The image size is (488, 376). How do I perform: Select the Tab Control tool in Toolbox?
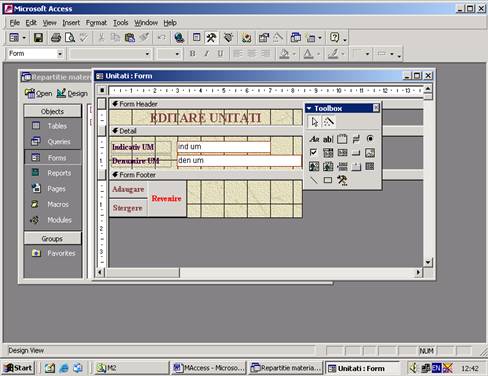[x=356, y=166]
